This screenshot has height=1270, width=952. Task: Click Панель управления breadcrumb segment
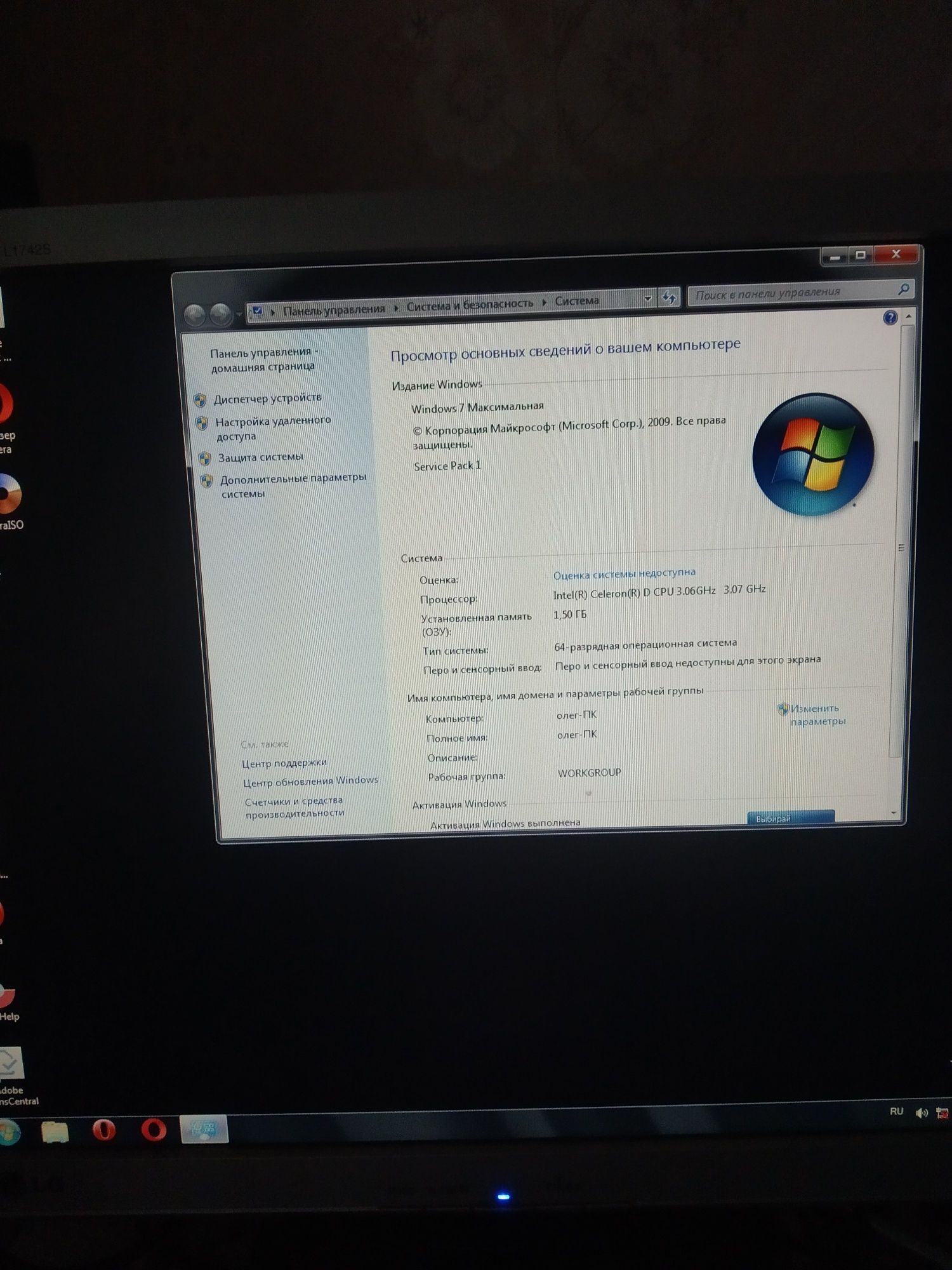coord(334,309)
